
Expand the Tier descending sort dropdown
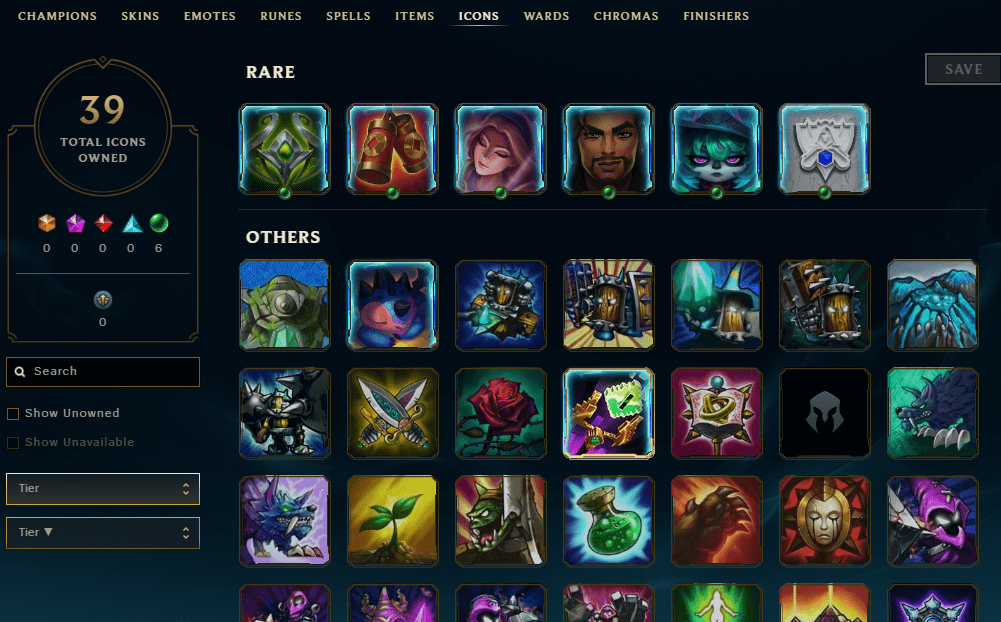tap(103, 533)
